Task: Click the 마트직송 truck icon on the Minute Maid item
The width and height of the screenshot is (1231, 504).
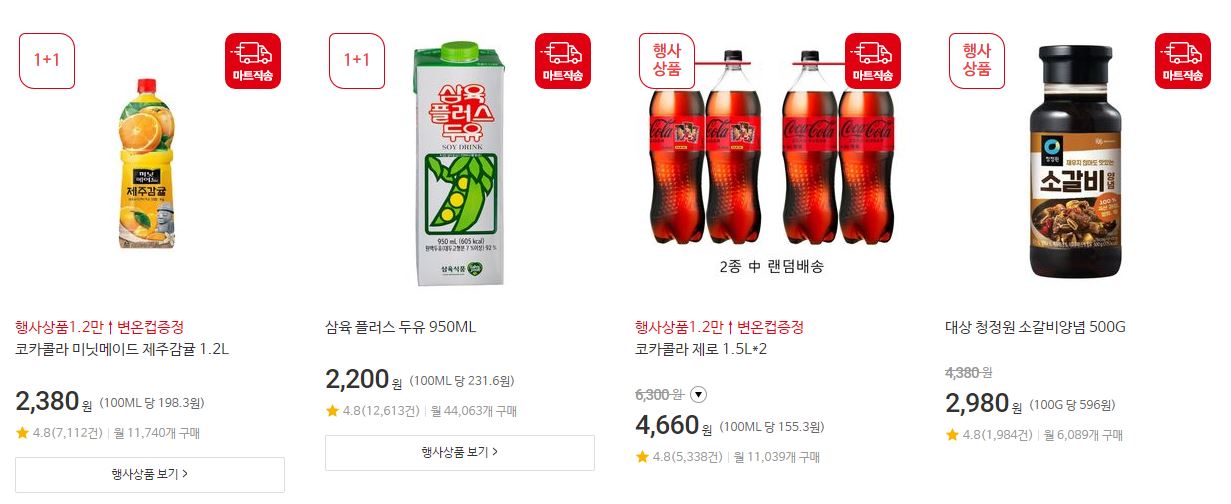Action: pos(253,61)
